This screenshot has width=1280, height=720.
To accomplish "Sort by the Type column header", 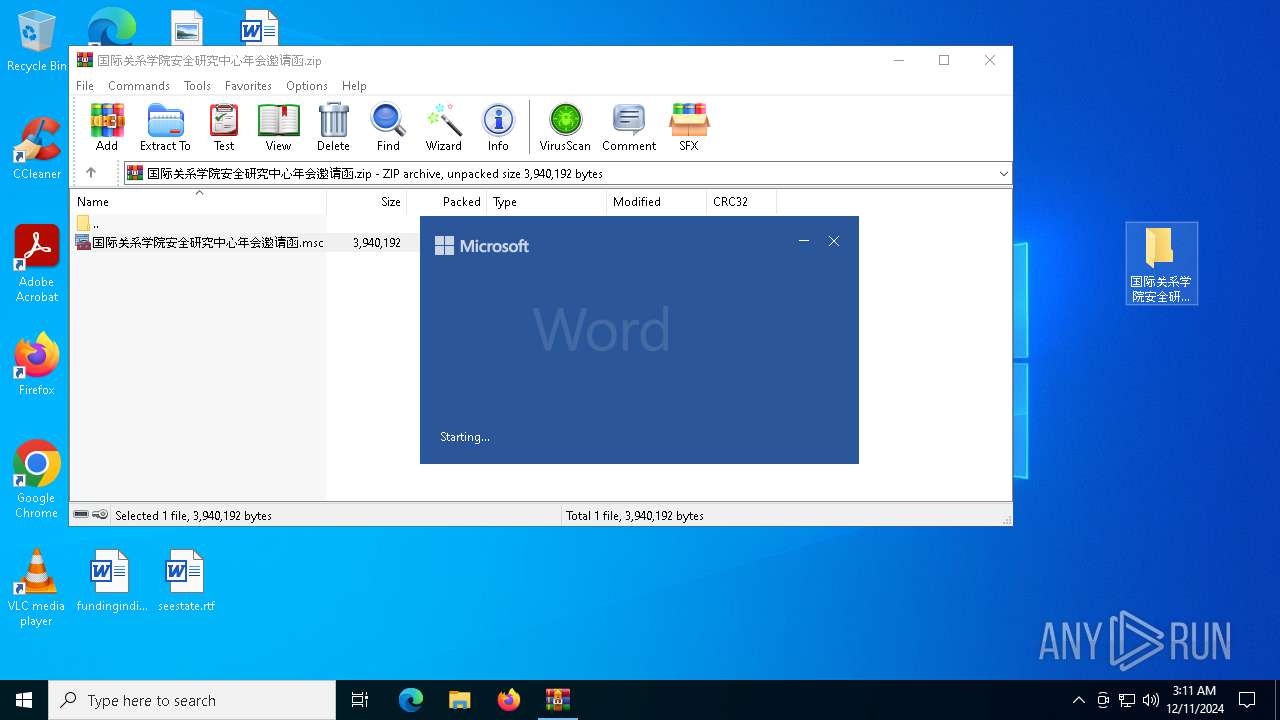I will pyautogui.click(x=546, y=201).
